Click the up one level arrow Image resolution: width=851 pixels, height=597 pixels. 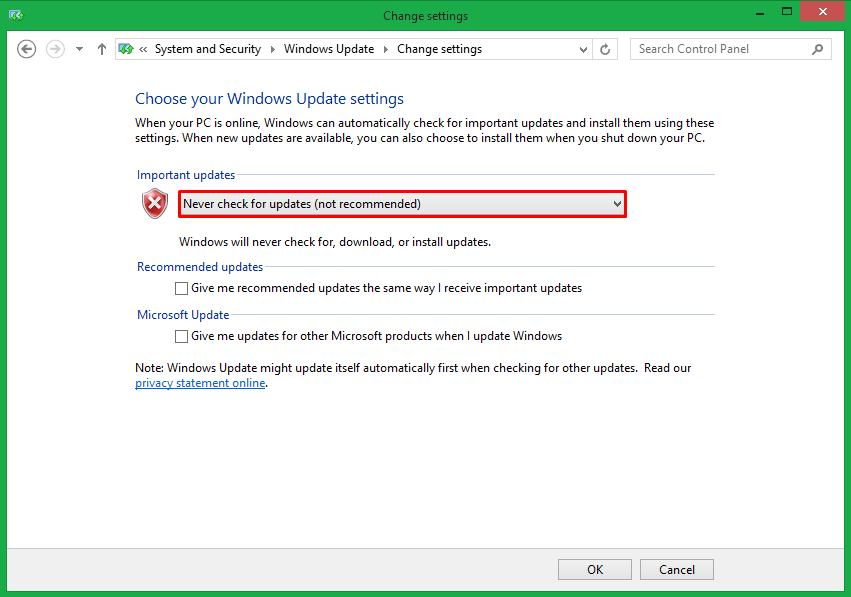tap(101, 48)
